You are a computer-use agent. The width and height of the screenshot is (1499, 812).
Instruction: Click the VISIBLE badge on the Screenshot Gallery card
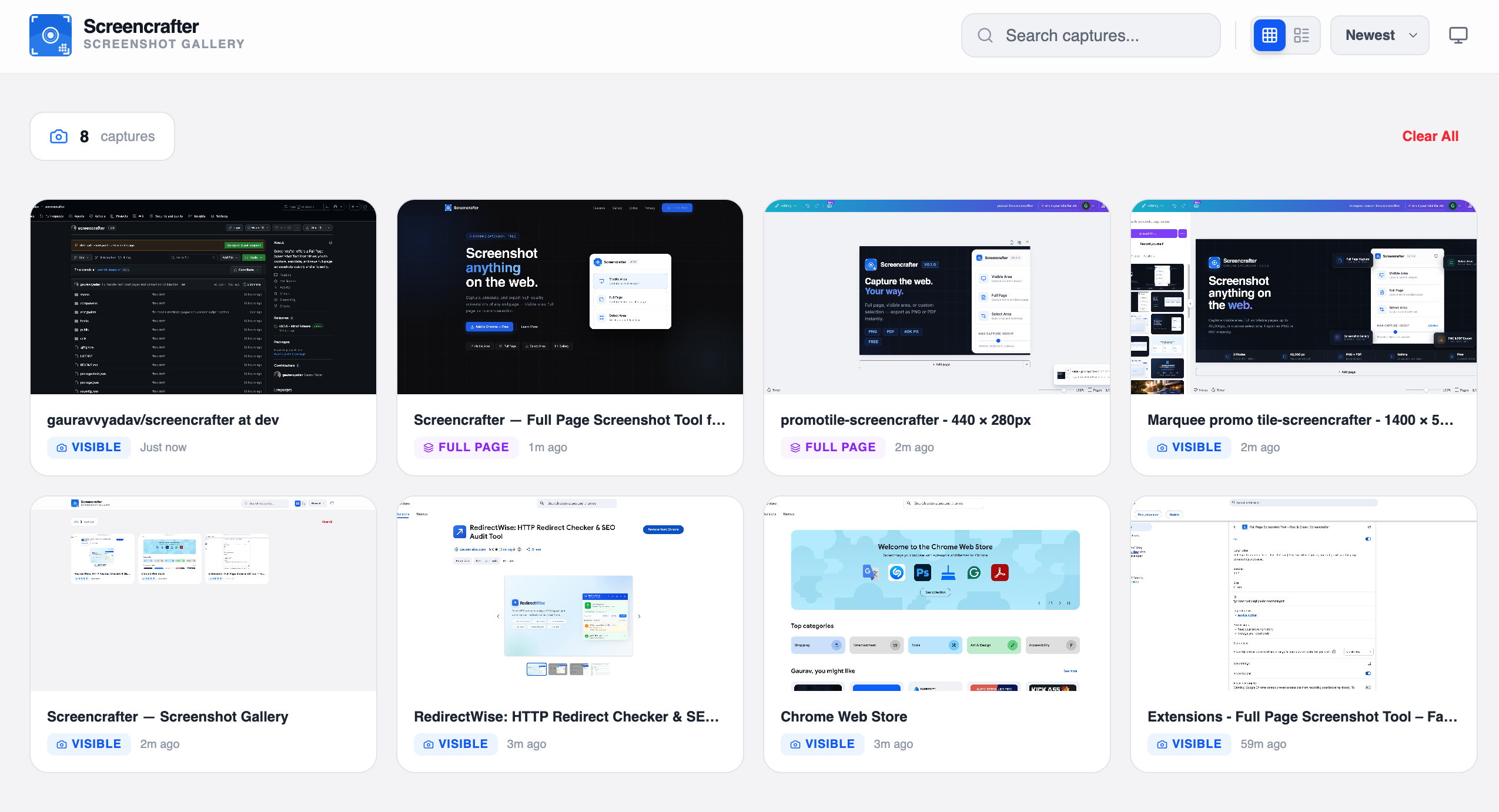coord(89,744)
